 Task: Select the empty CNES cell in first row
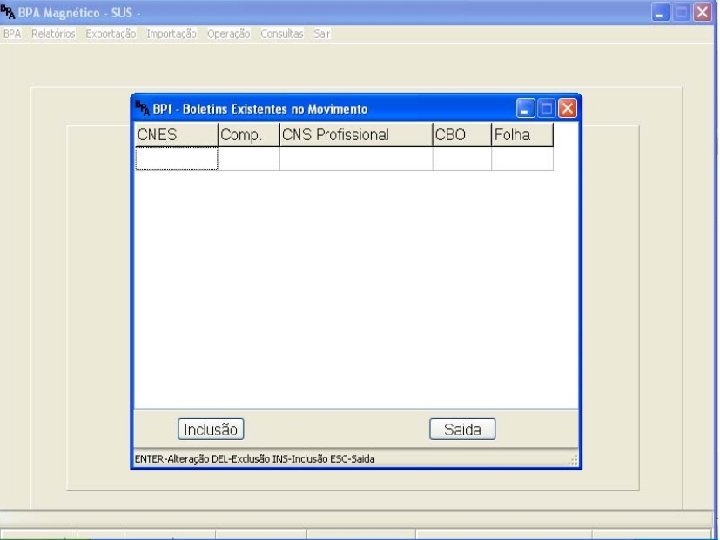click(x=177, y=158)
